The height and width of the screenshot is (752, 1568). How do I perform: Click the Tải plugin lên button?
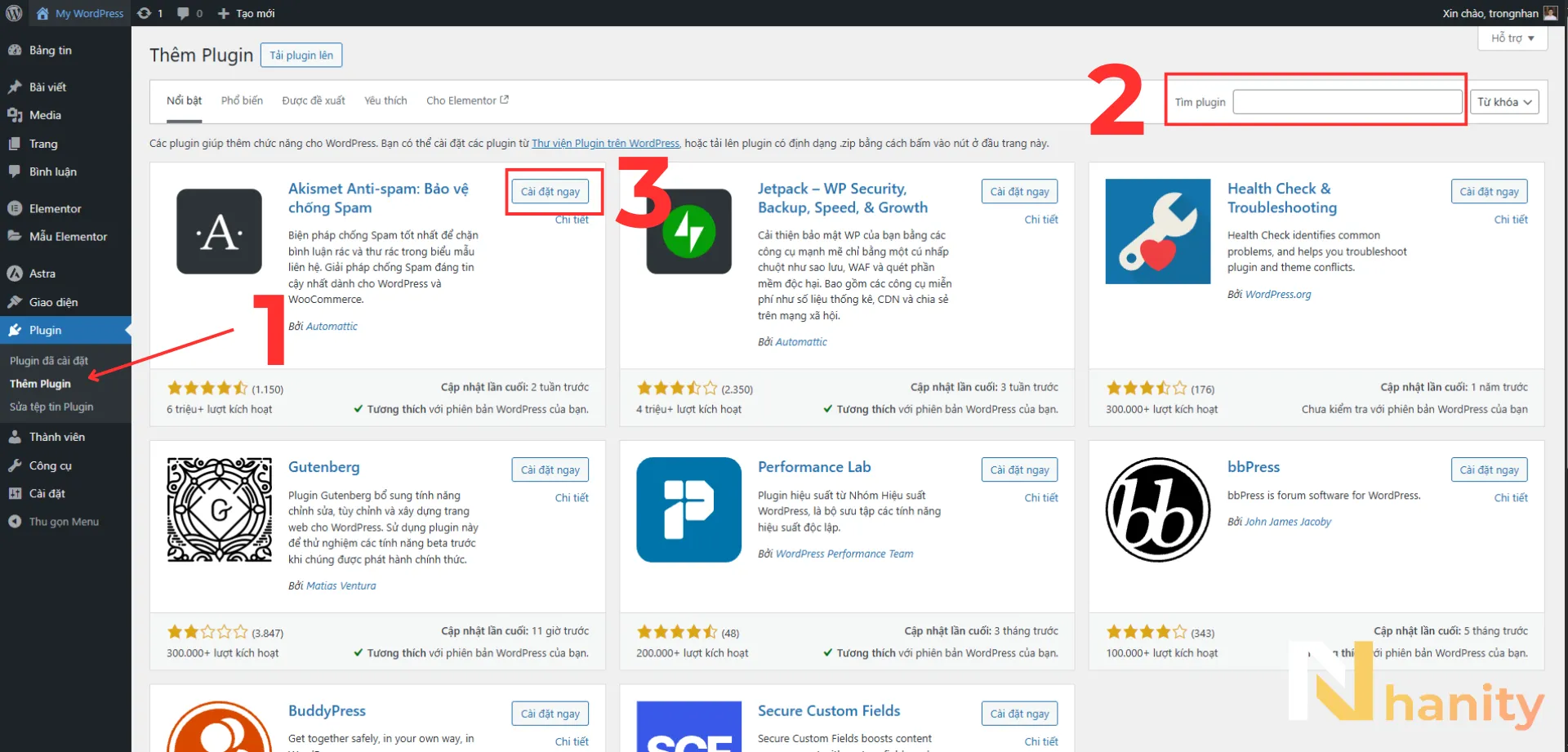(301, 56)
